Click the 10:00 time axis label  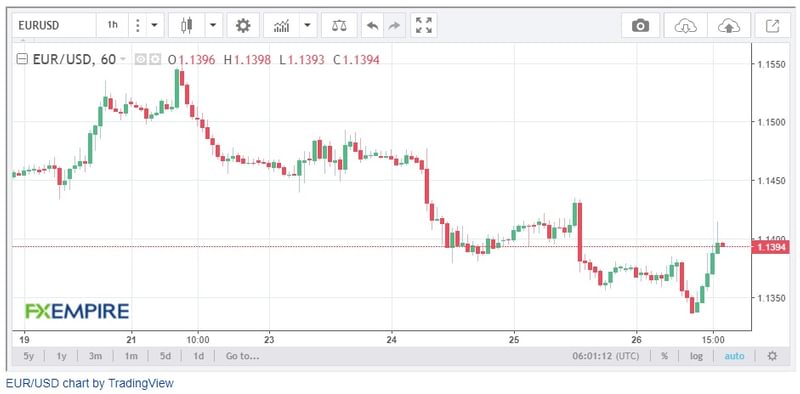198,339
